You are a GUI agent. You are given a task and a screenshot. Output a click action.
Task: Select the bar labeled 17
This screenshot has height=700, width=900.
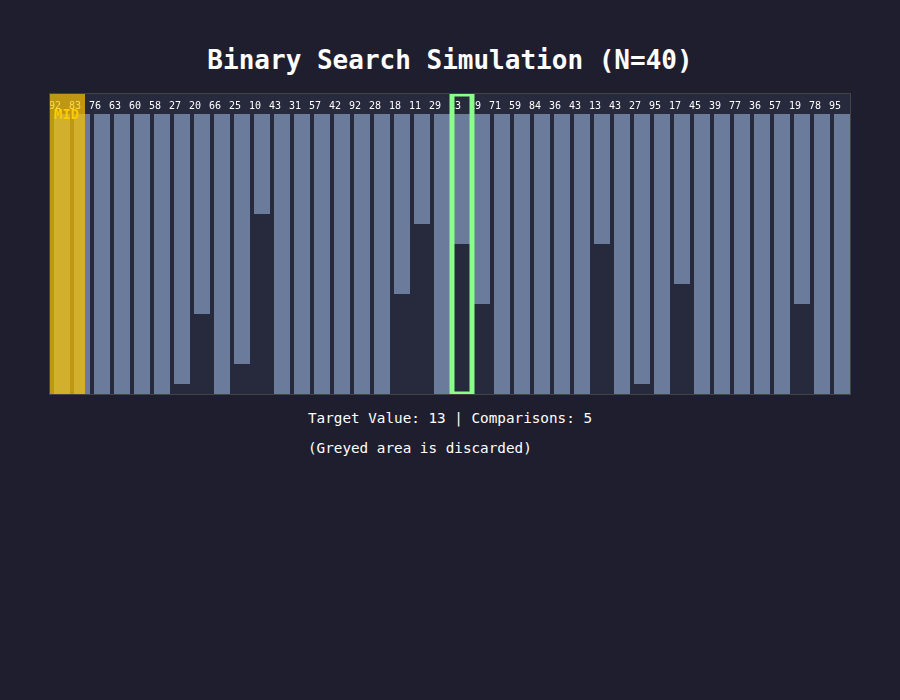coord(682,199)
